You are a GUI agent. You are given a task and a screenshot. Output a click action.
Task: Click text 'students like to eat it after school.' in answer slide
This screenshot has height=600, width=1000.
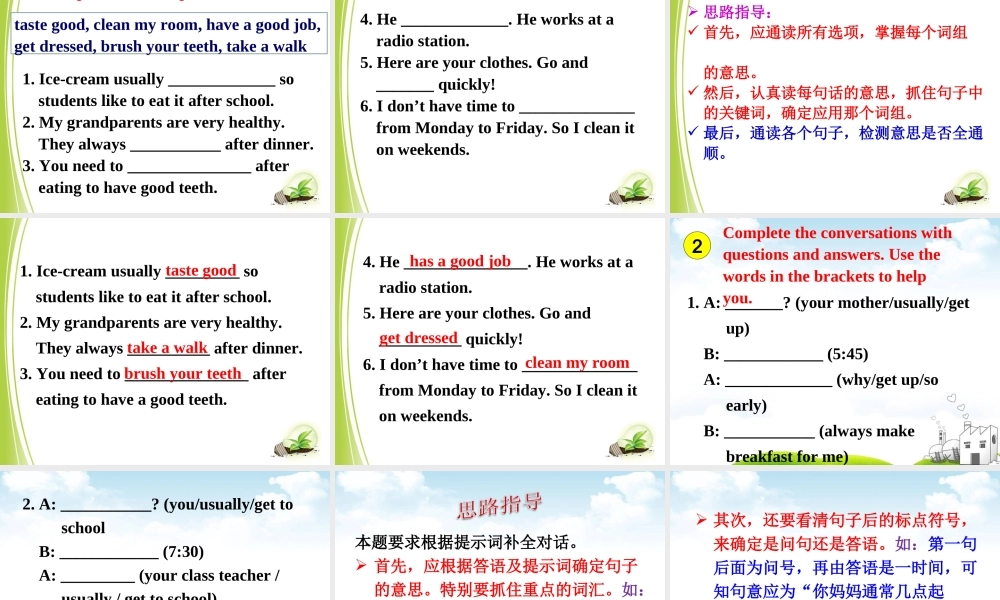[x=154, y=296]
